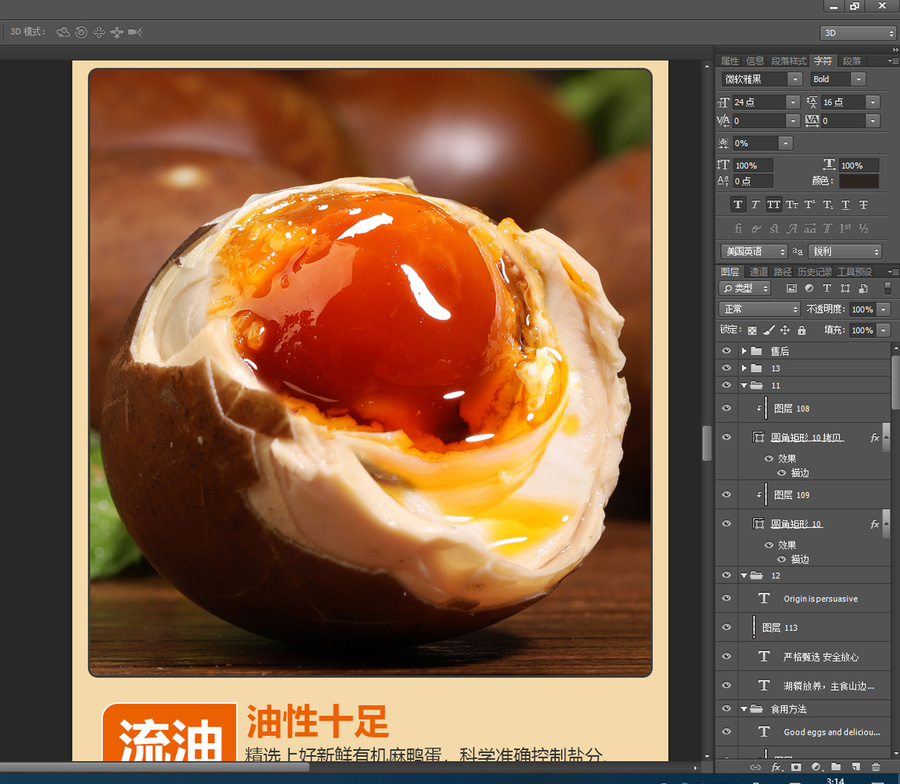900x784 pixels.
Task: Hide the 售后 group layer
Action: pos(726,351)
